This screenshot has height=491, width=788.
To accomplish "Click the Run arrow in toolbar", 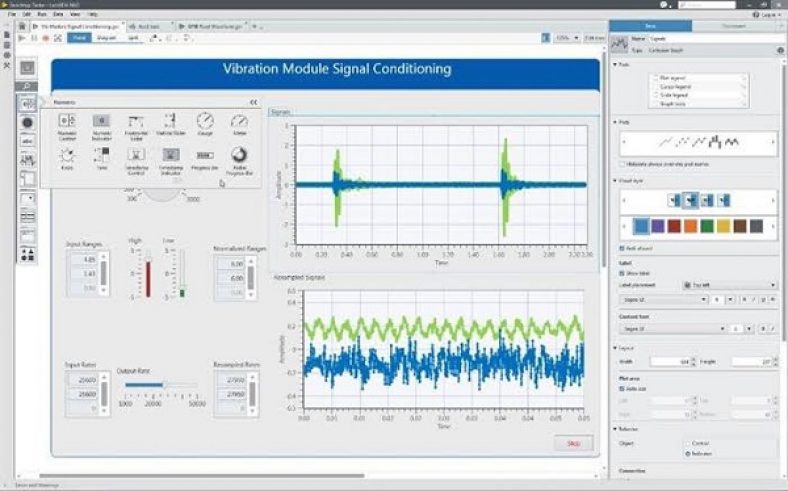I will tap(22, 38).
